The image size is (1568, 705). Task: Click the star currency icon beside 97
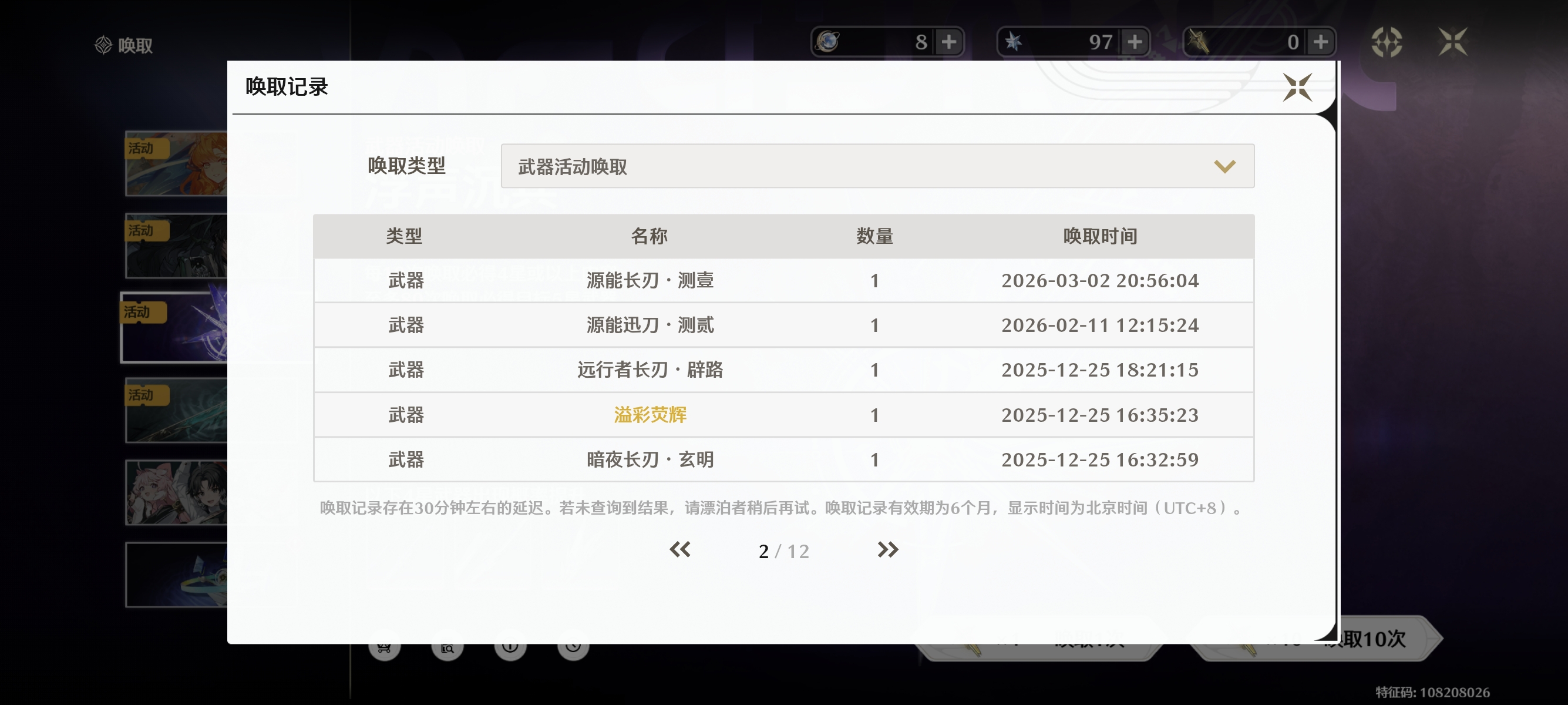[1014, 42]
